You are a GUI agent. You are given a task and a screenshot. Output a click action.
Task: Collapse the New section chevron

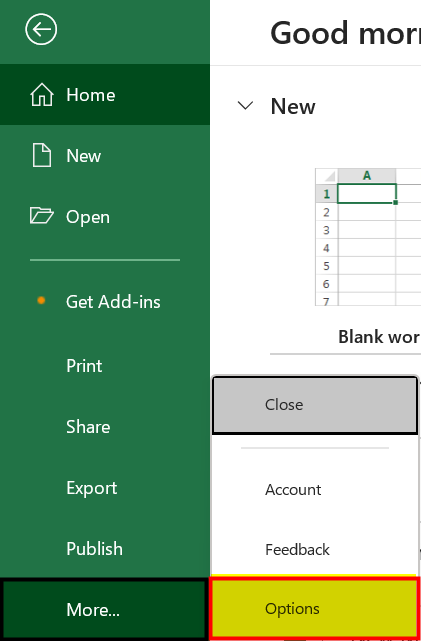[x=245, y=106]
